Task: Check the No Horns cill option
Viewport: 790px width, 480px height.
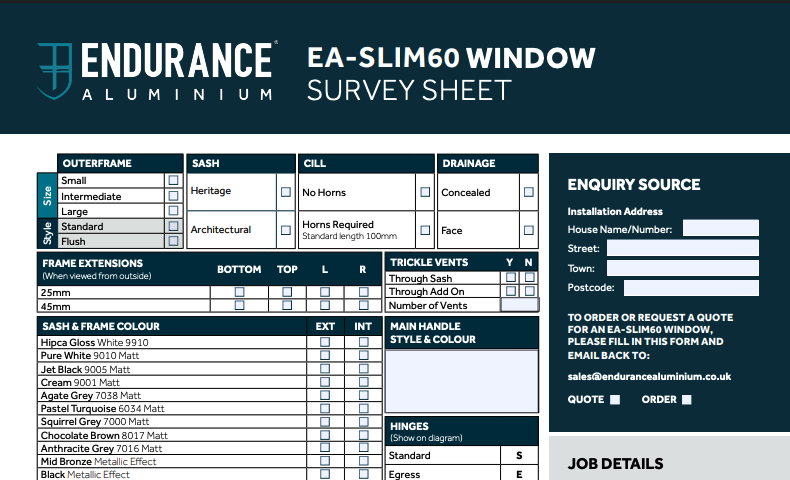Action: (x=425, y=192)
